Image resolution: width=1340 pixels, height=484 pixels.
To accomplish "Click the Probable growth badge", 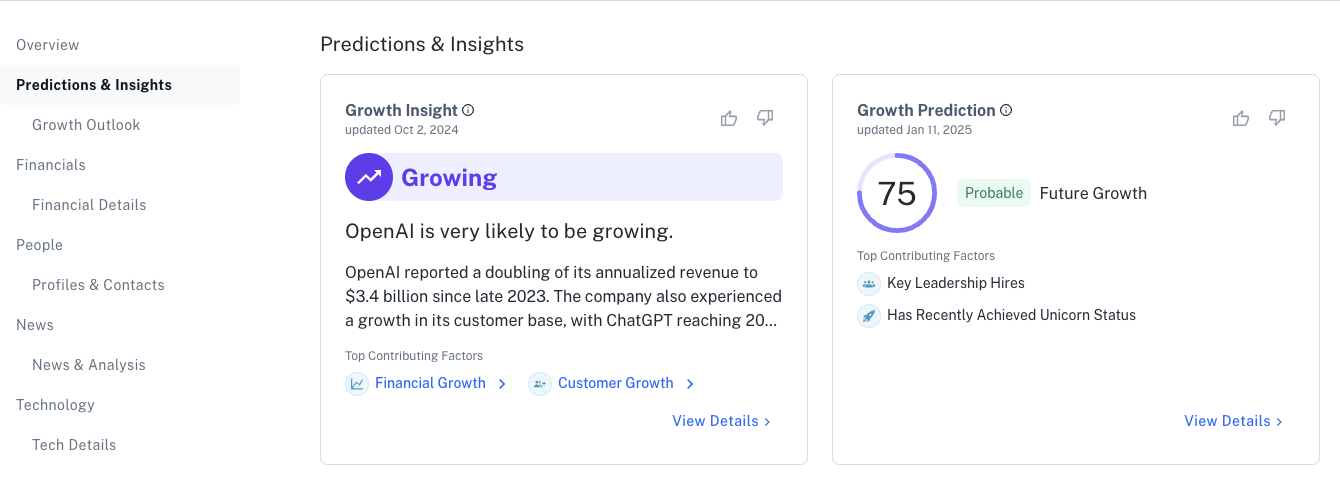I will click(994, 193).
